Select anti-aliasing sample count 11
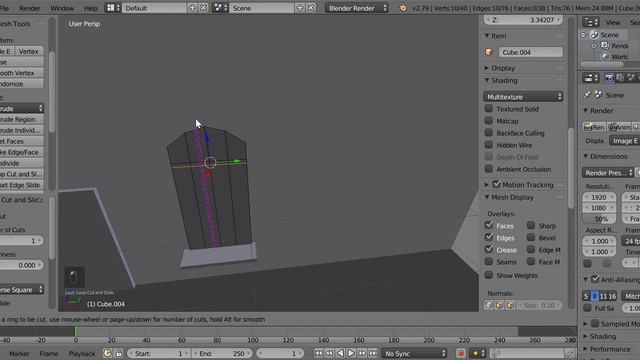 [603, 296]
